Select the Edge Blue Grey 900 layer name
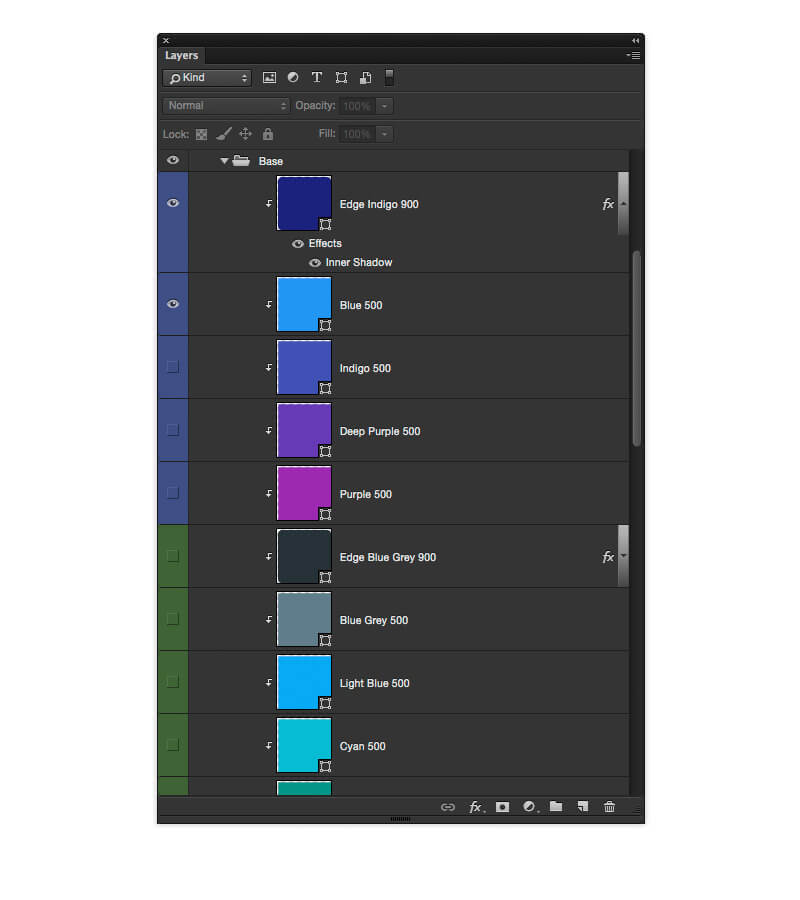 click(x=387, y=557)
